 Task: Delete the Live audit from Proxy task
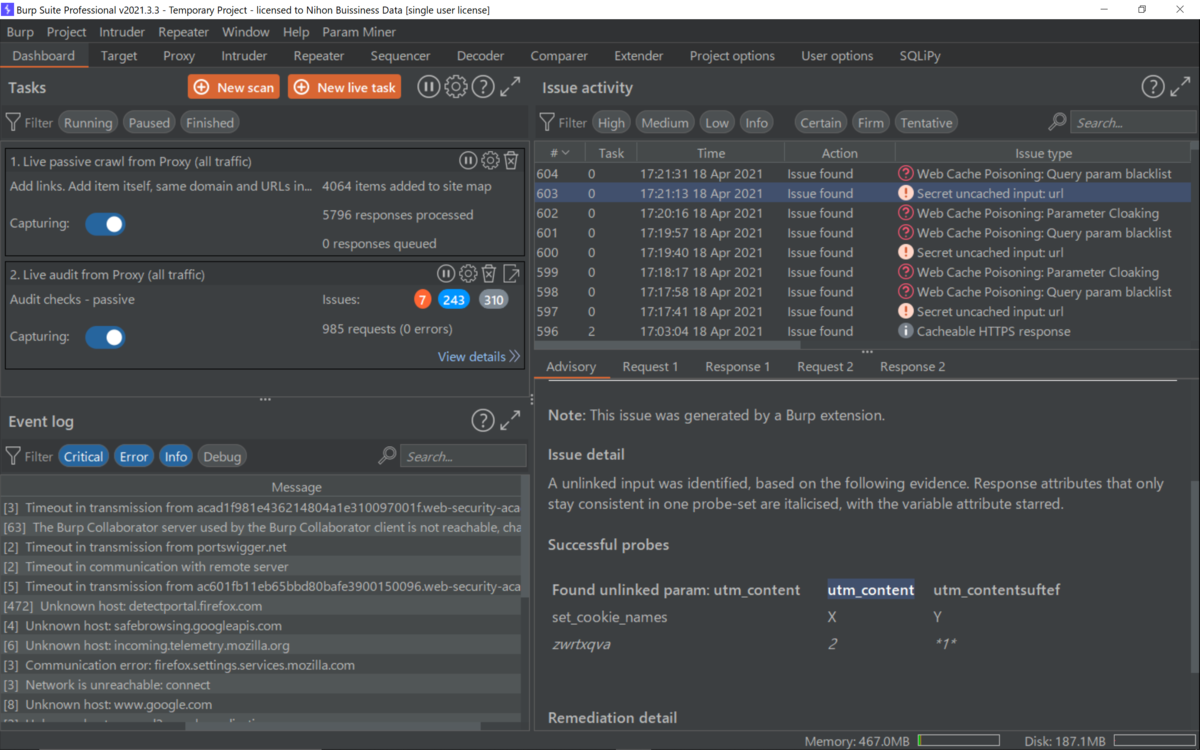pos(489,273)
